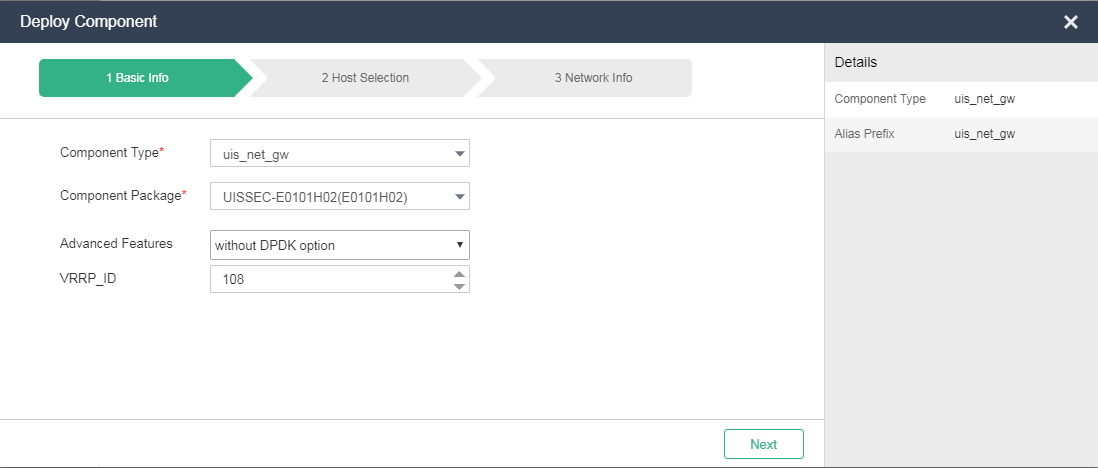Select the Alias Prefix row in Details

pos(960,134)
